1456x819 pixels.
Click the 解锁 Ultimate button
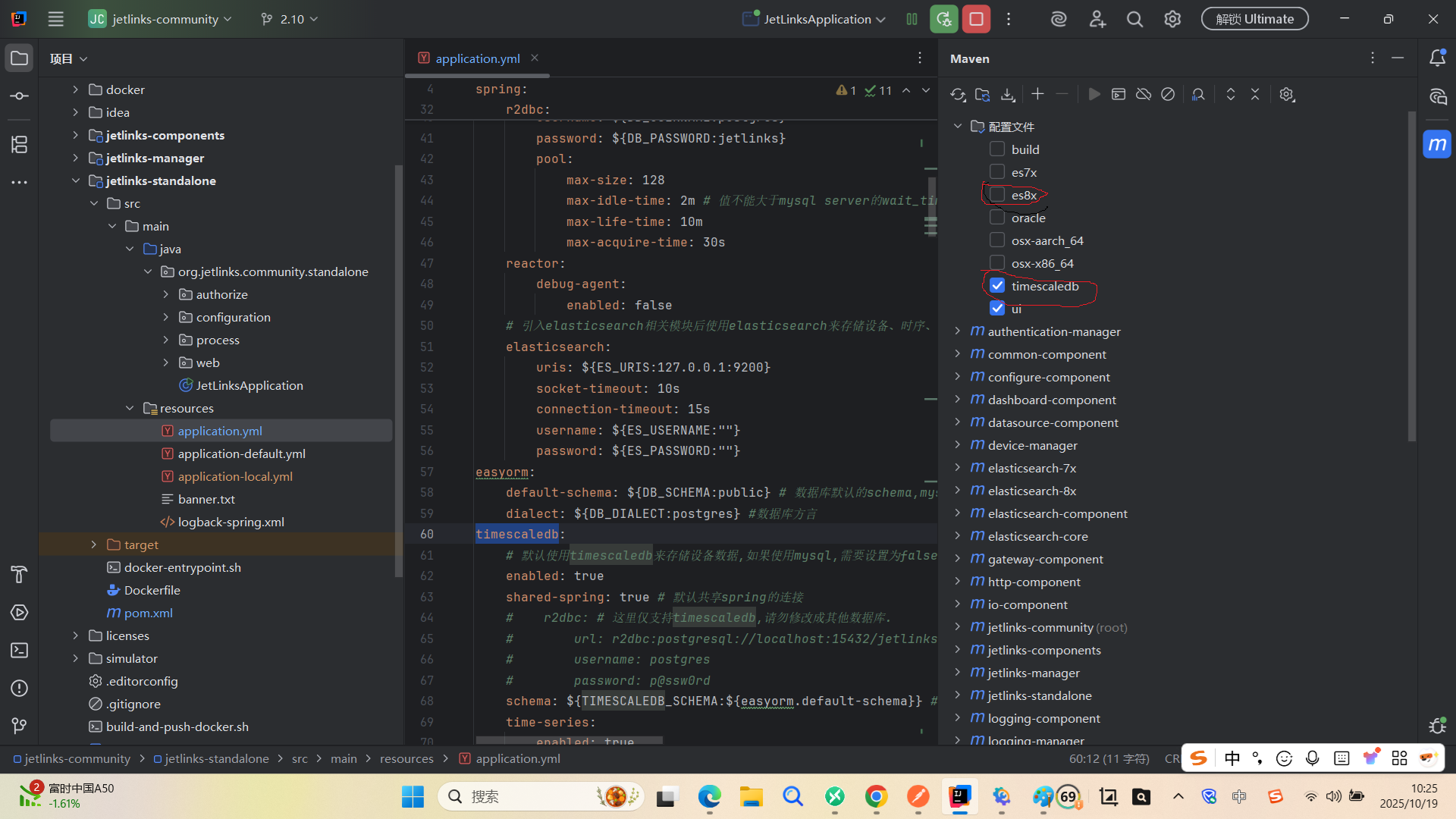point(1254,19)
